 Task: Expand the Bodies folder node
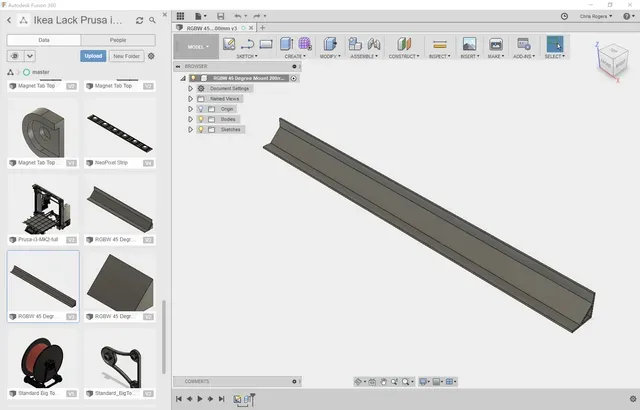[191, 119]
